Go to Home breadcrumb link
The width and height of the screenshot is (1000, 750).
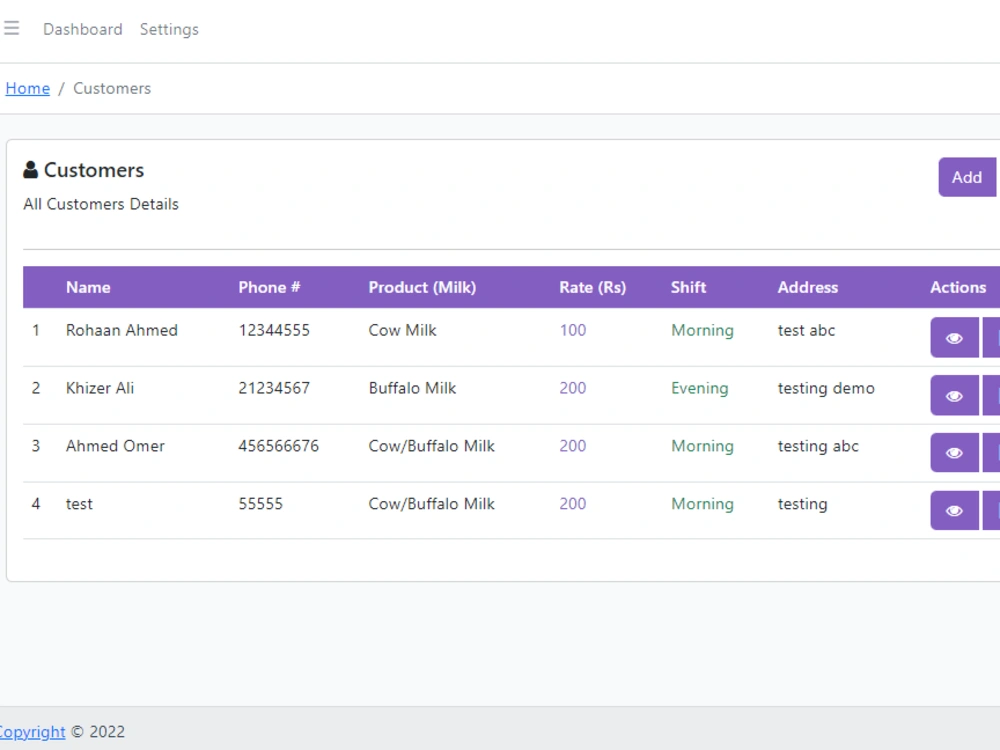tap(27, 89)
